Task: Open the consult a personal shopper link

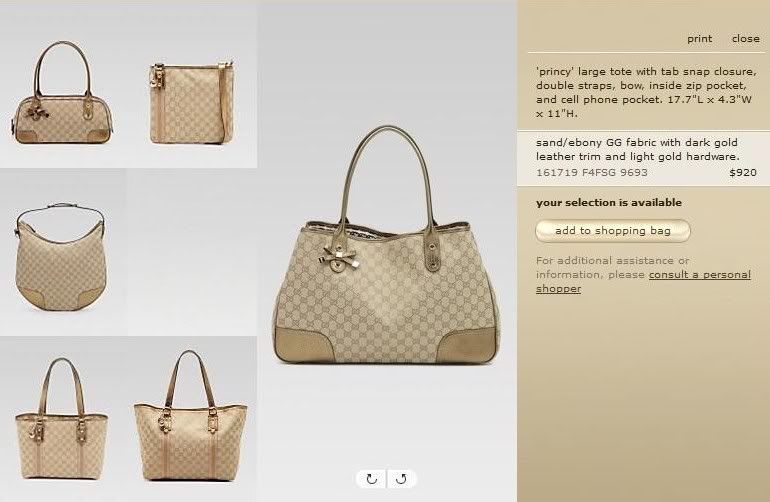Action: tap(643, 281)
